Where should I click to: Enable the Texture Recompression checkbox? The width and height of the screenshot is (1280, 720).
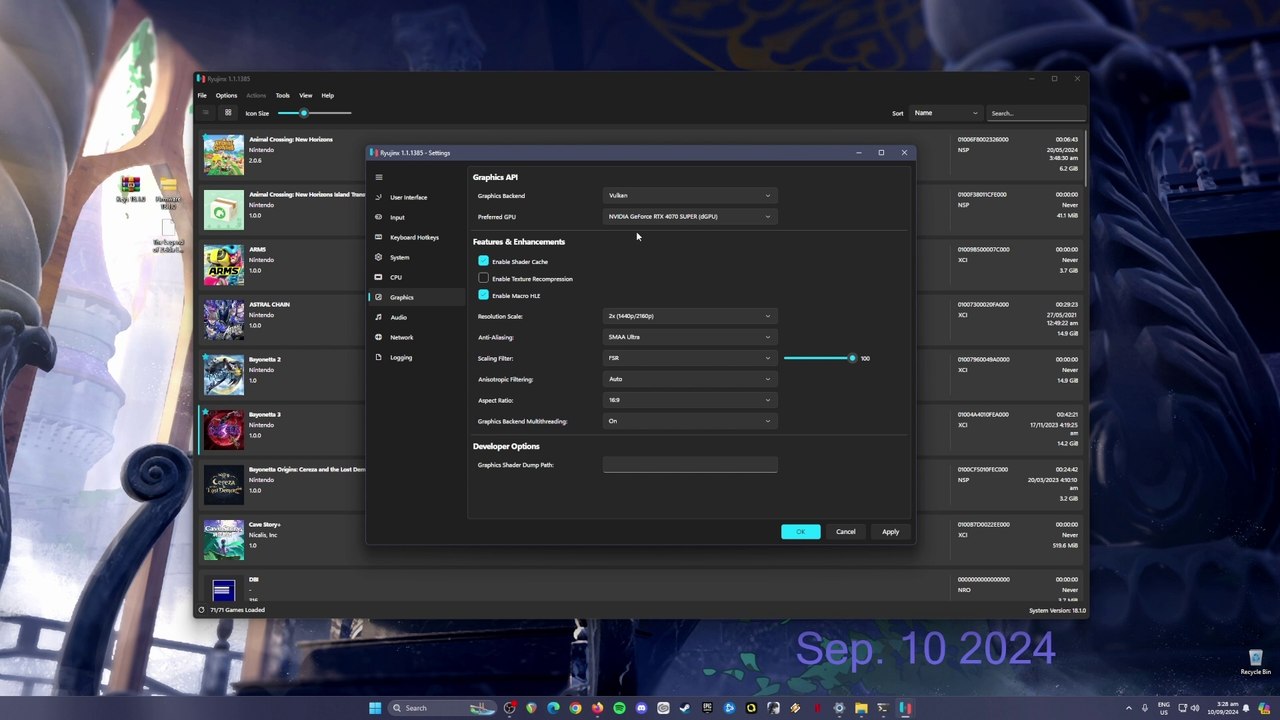pos(484,278)
